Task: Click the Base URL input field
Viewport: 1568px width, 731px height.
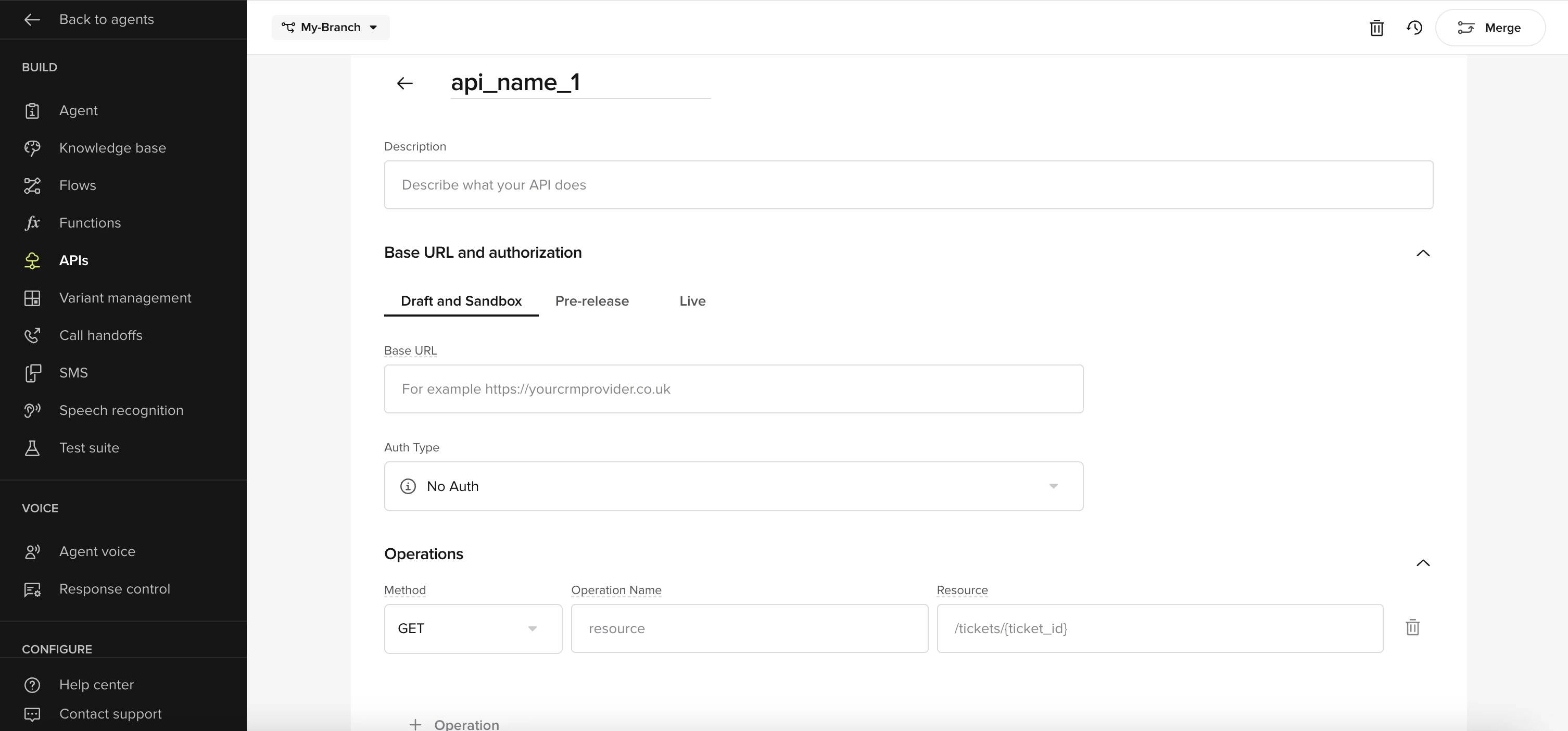Action: click(733, 388)
